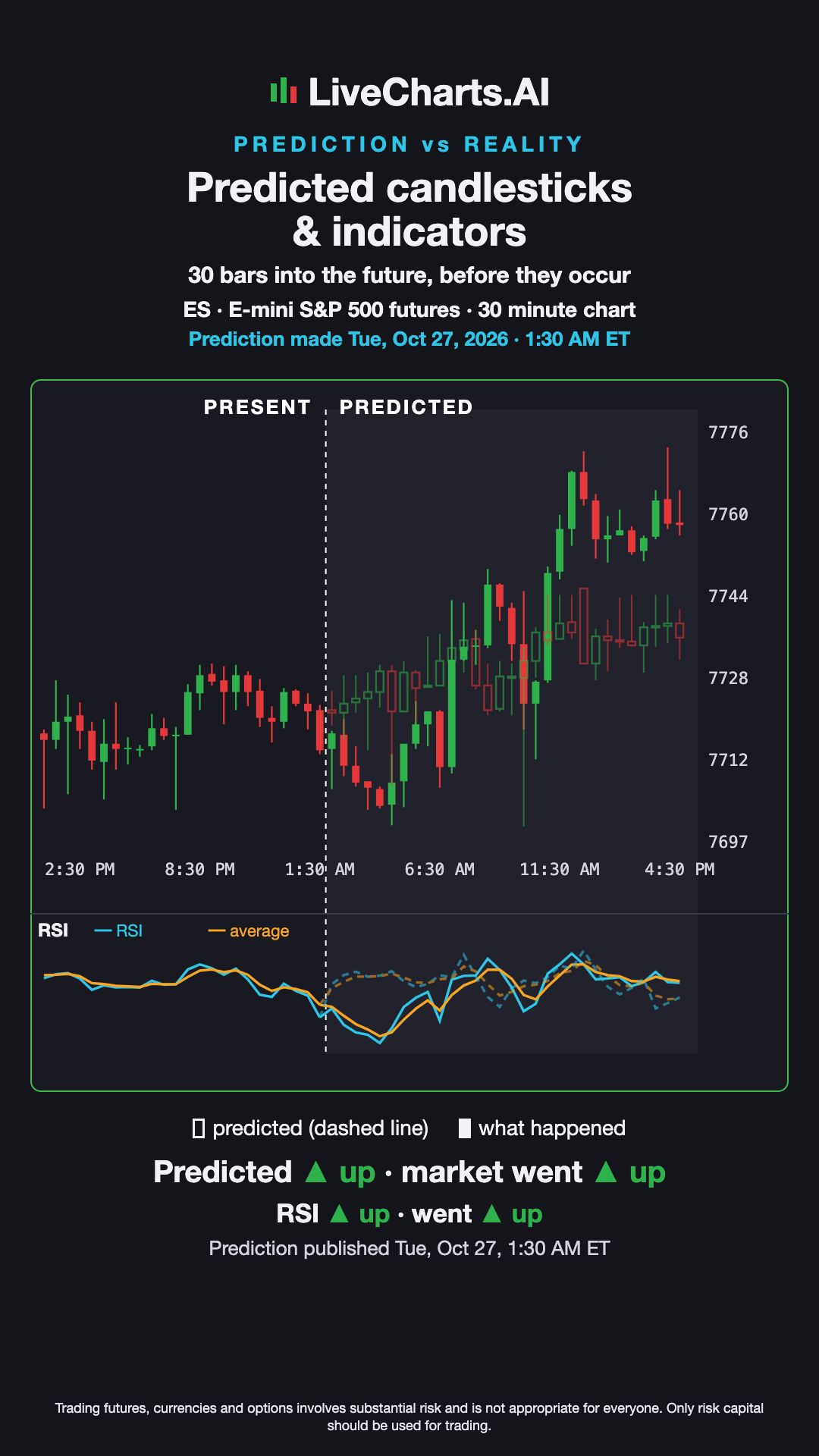
Task: Click the 4:30 PM time axis label
Action: (679, 869)
